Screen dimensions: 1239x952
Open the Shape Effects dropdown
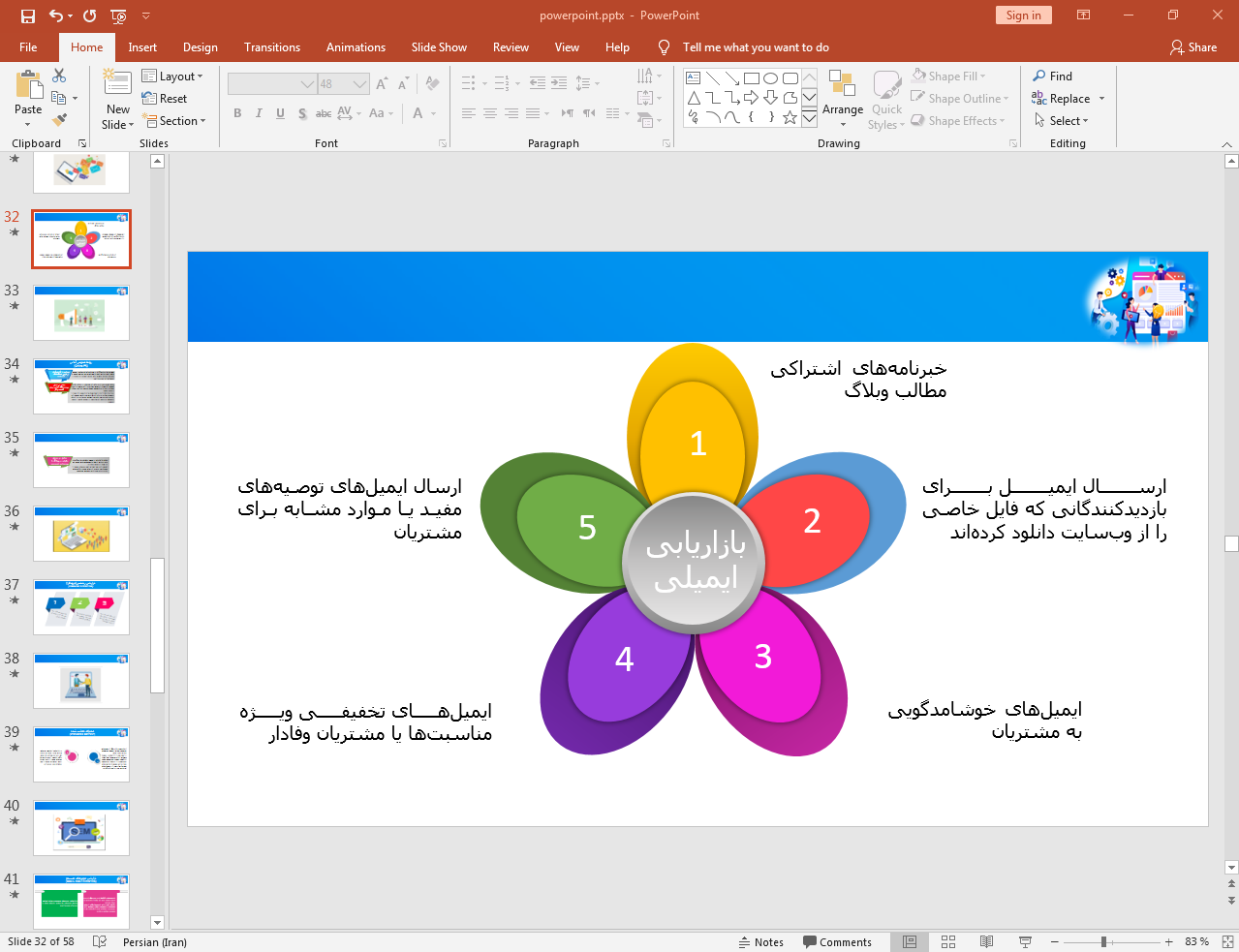pos(958,121)
